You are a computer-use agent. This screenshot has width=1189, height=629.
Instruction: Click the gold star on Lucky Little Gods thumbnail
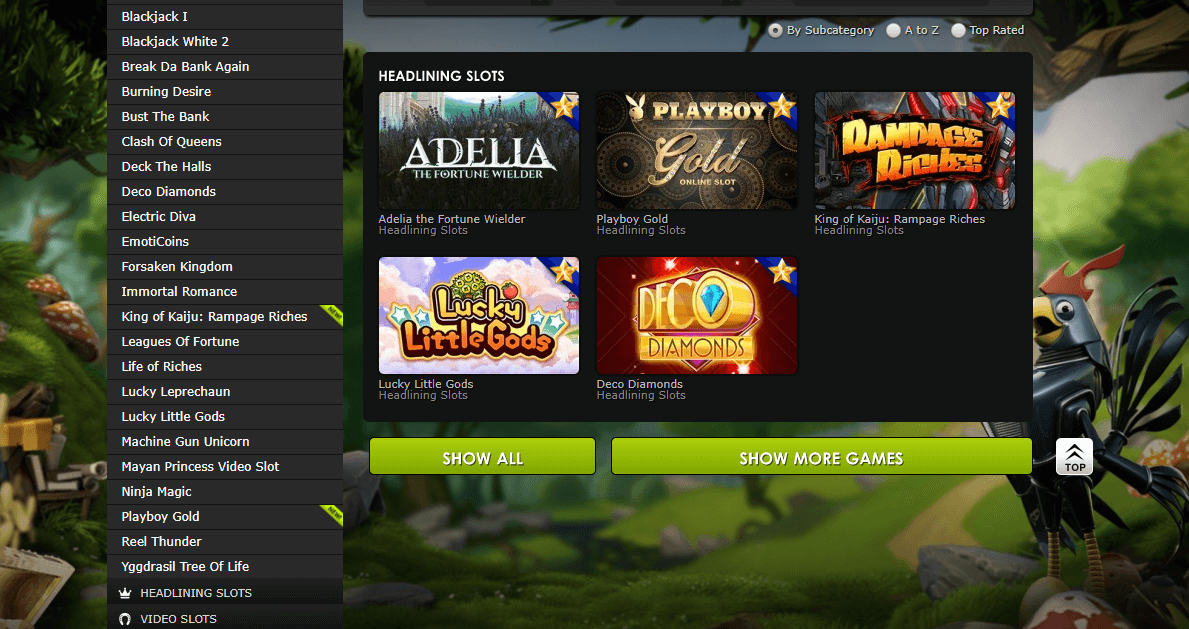[563, 271]
